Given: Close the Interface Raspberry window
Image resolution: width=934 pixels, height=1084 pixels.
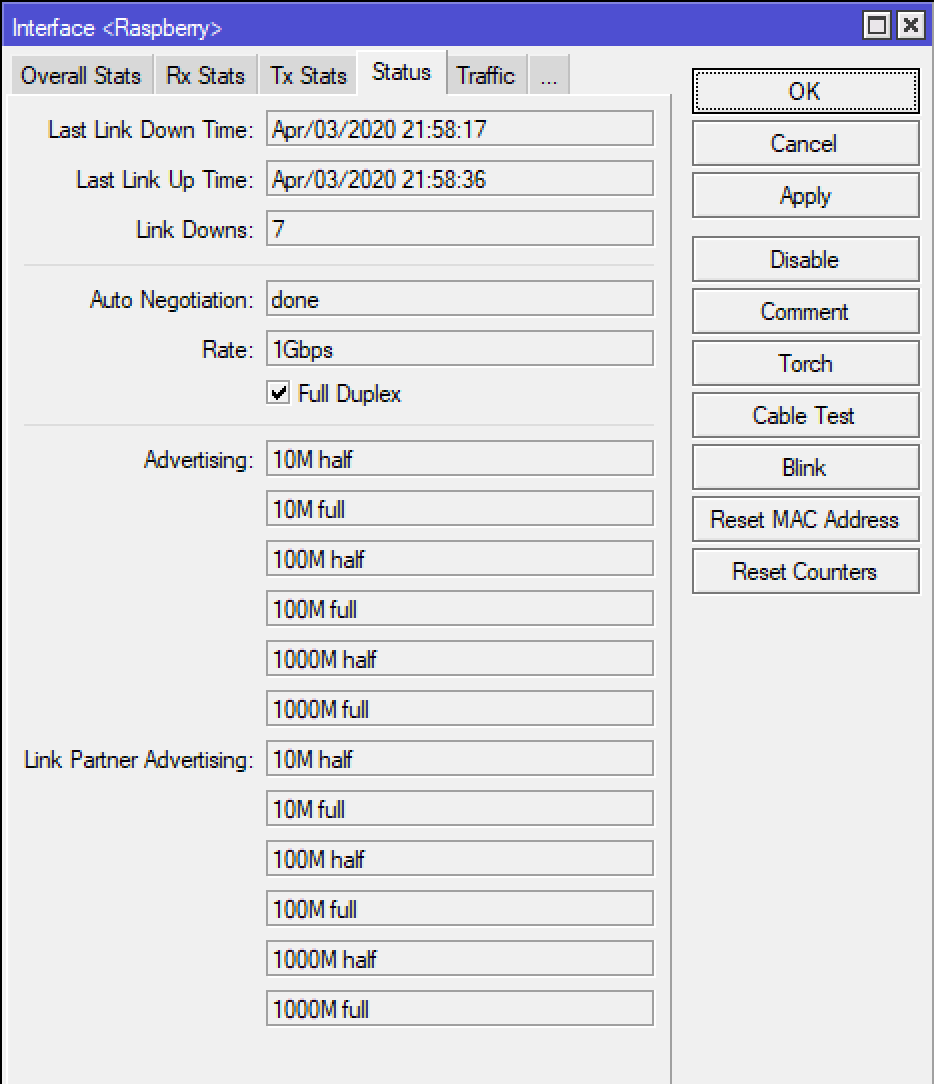Looking at the screenshot, I should pos(911,26).
